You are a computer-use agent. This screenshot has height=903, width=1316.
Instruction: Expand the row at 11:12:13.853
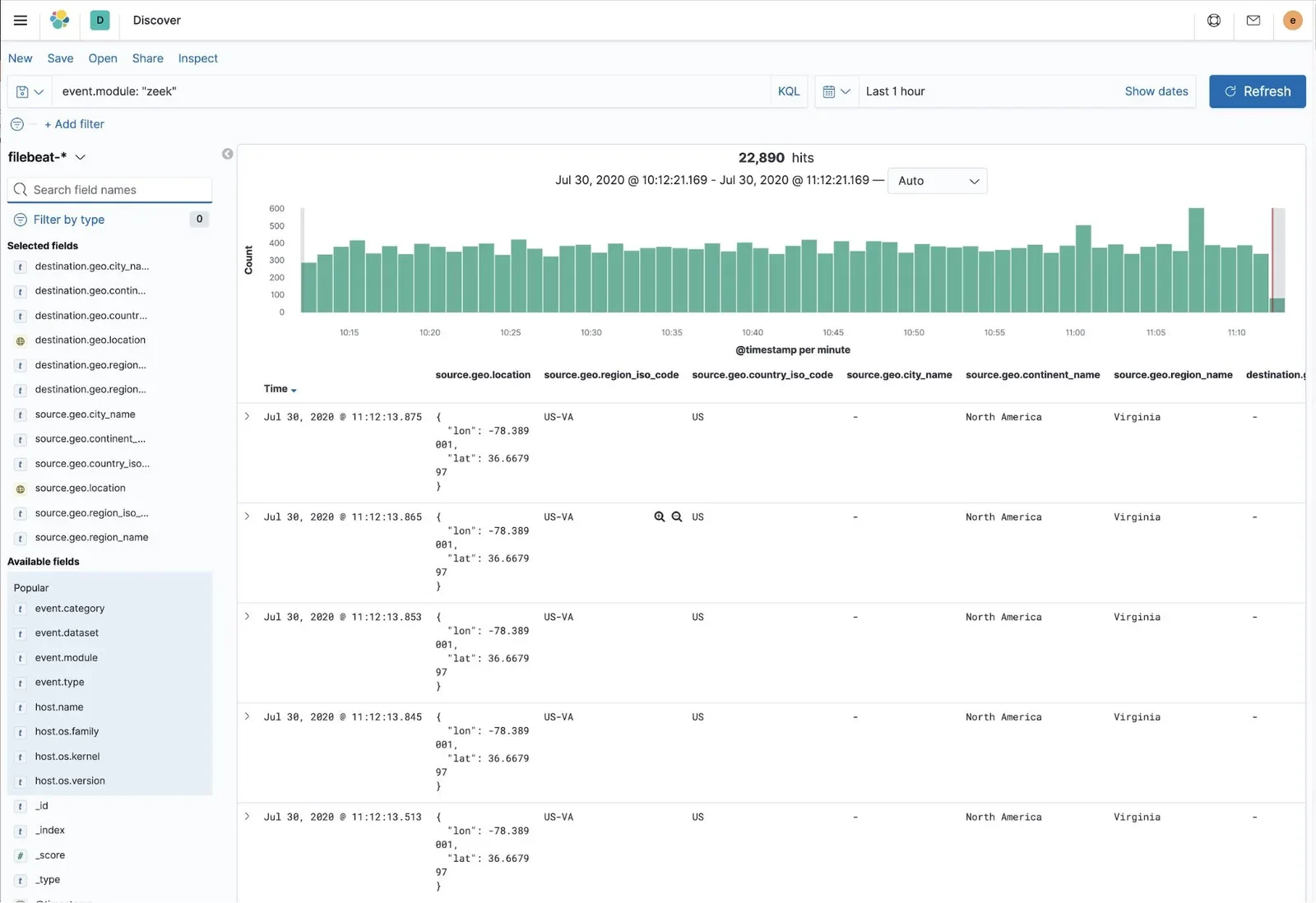pos(247,616)
